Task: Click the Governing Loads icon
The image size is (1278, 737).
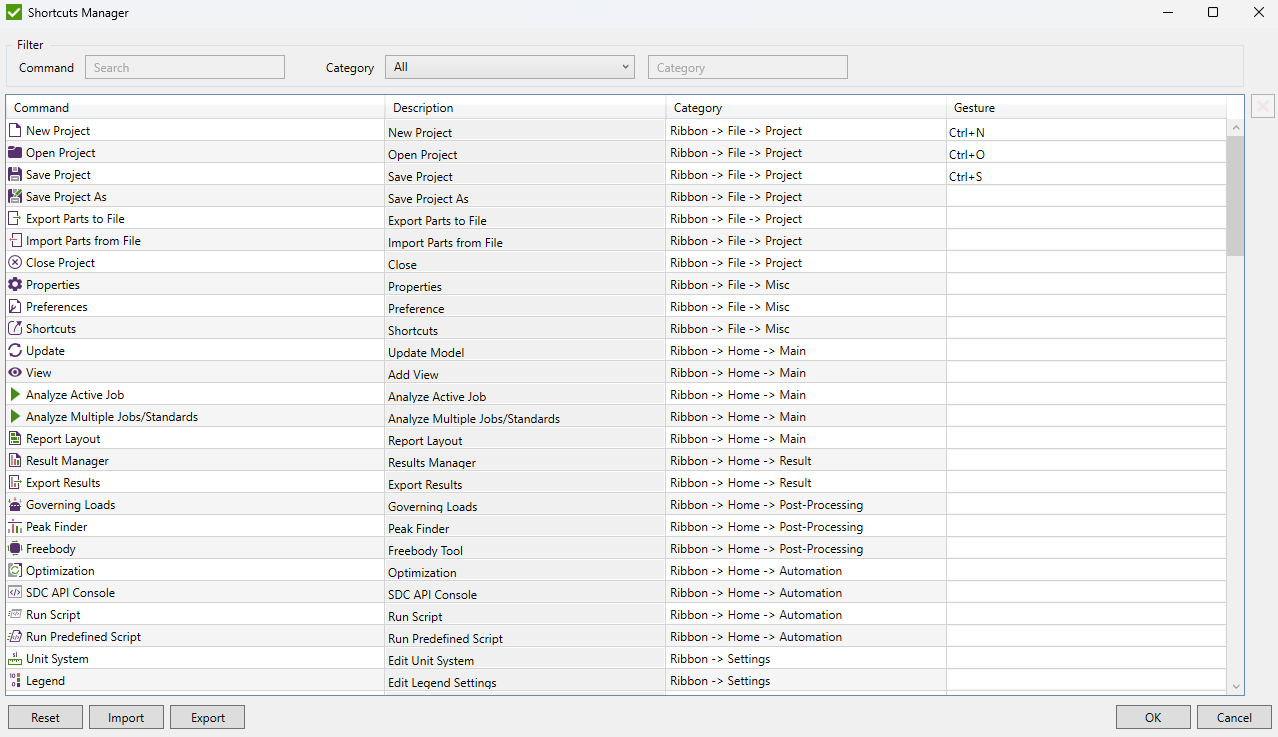Action: point(15,505)
